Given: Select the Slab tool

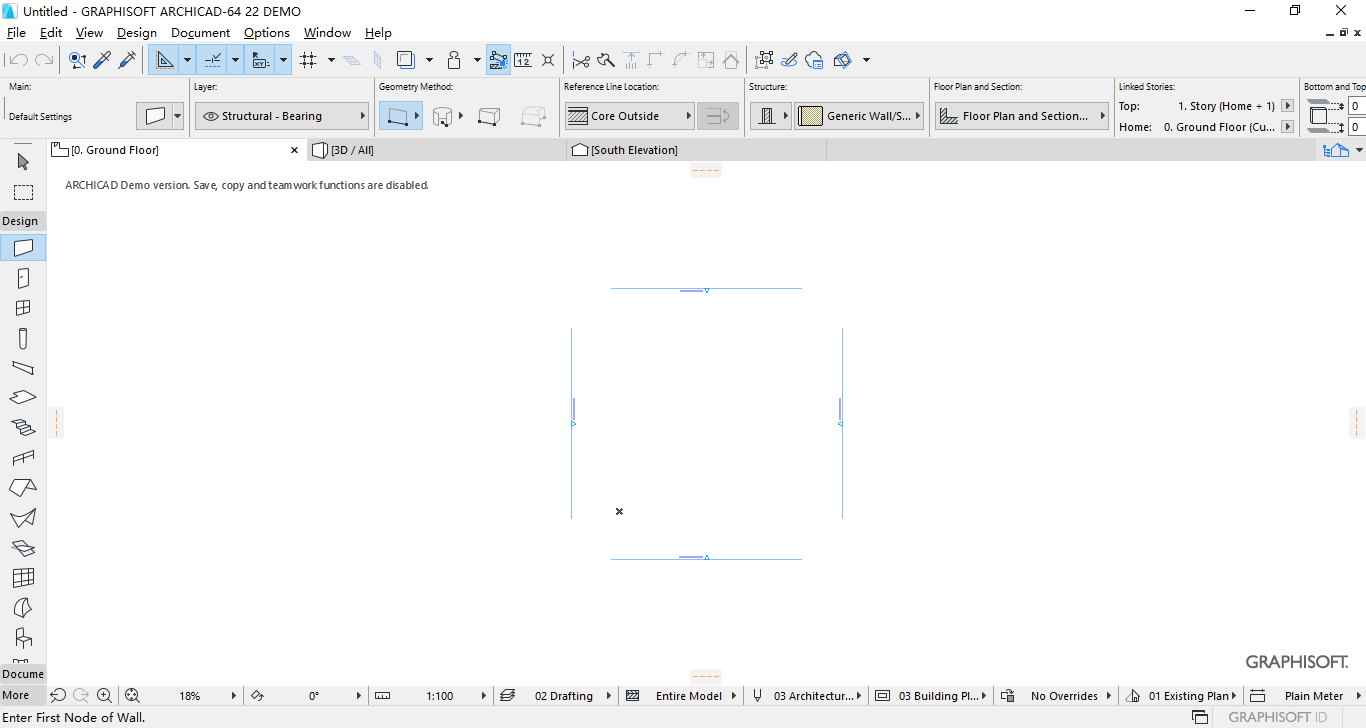Looking at the screenshot, I should (23, 397).
